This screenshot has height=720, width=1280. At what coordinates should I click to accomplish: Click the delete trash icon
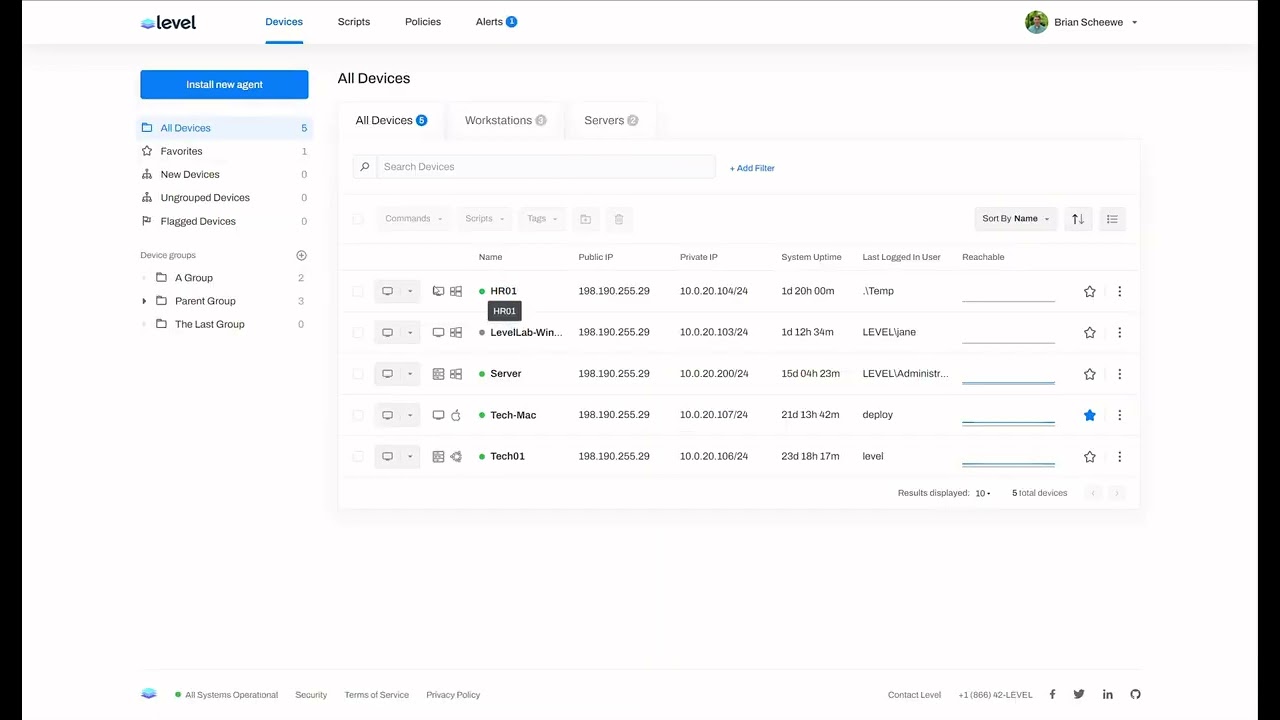(619, 219)
